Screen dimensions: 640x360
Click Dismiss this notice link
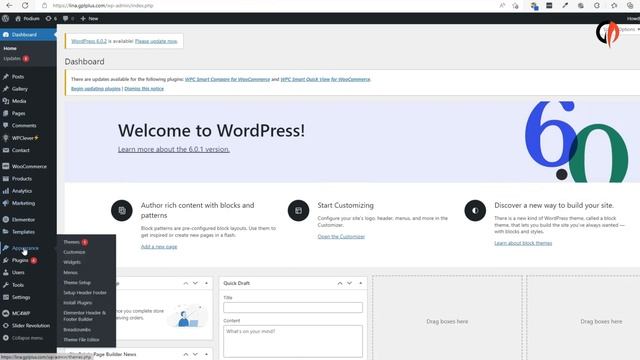pos(144,89)
